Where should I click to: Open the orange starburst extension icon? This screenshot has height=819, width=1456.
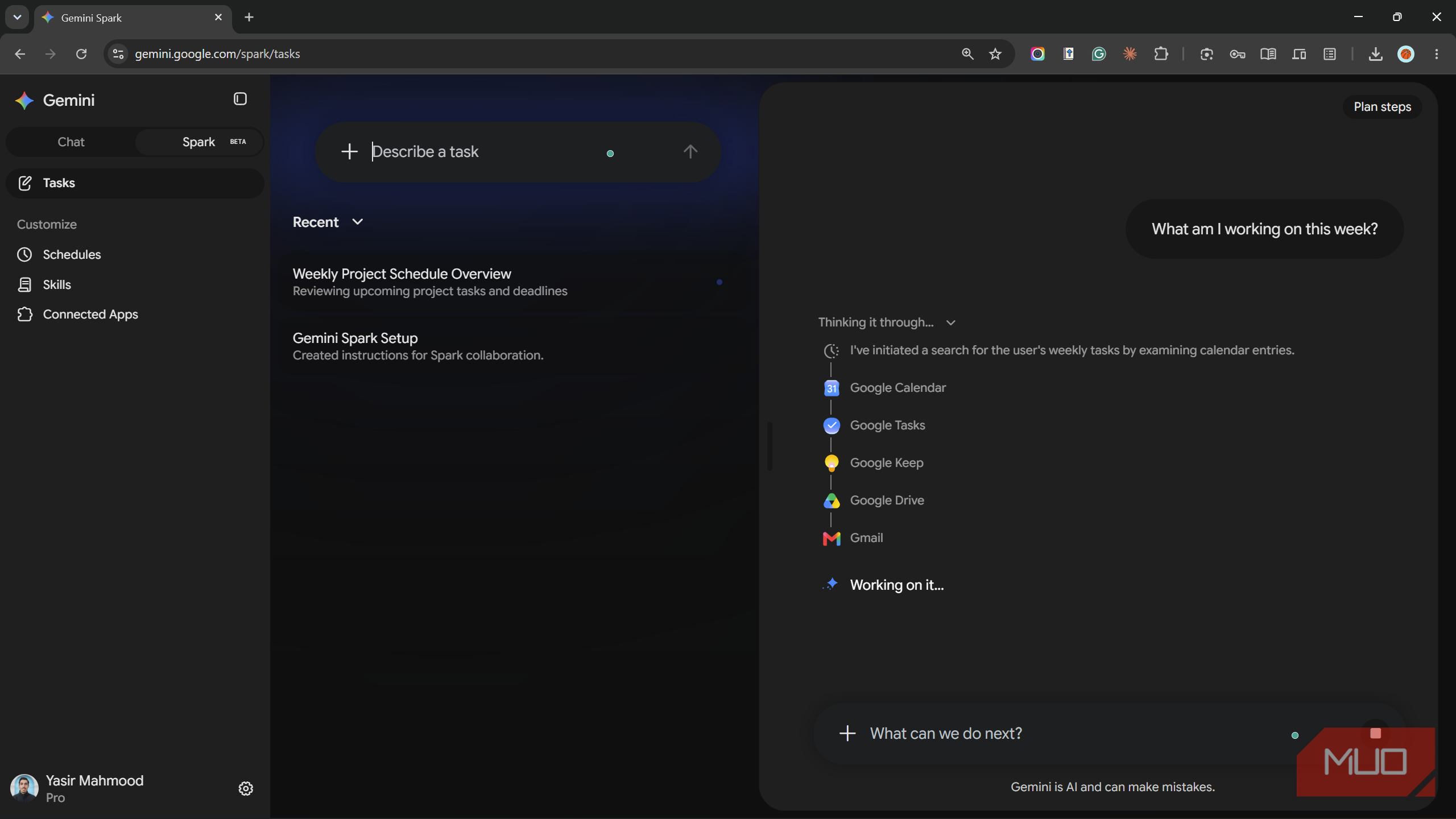pyautogui.click(x=1130, y=54)
